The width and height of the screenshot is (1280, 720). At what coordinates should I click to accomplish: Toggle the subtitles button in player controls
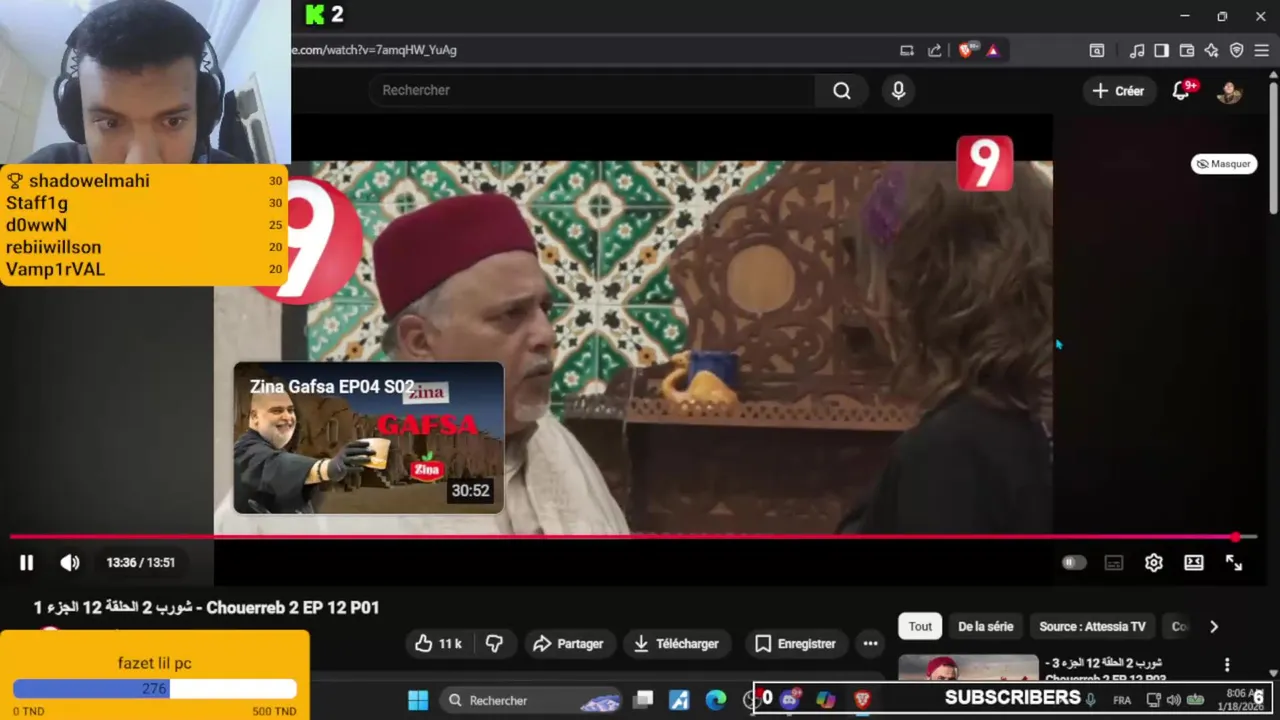(x=1114, y=563)
